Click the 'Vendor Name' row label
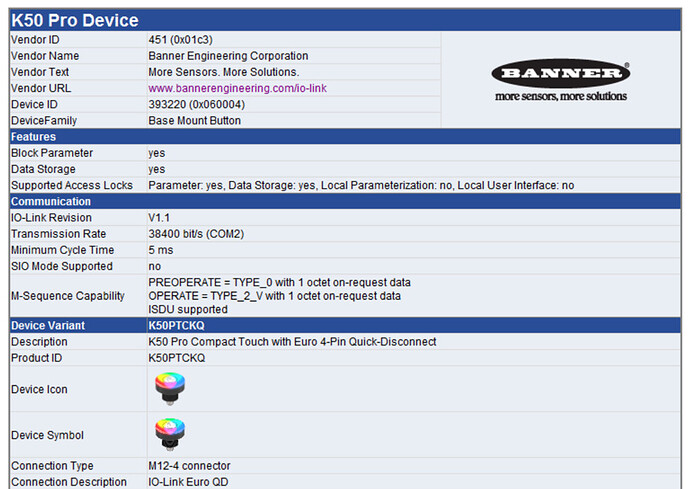Viewport: 690px width, 489px height. [x=45, y=56]
